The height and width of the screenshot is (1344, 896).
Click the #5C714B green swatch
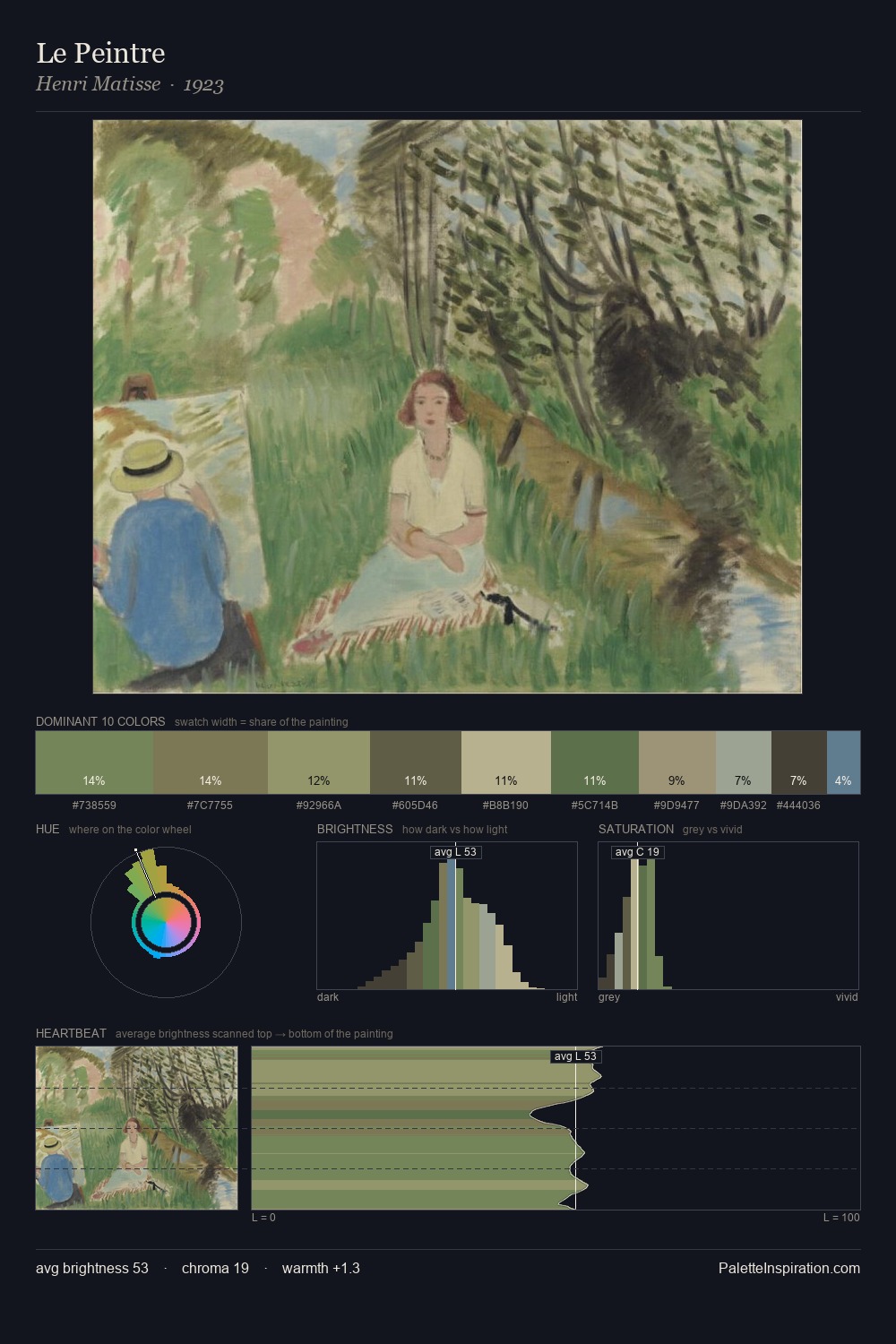pyautogui.click(x=595, y=762)
